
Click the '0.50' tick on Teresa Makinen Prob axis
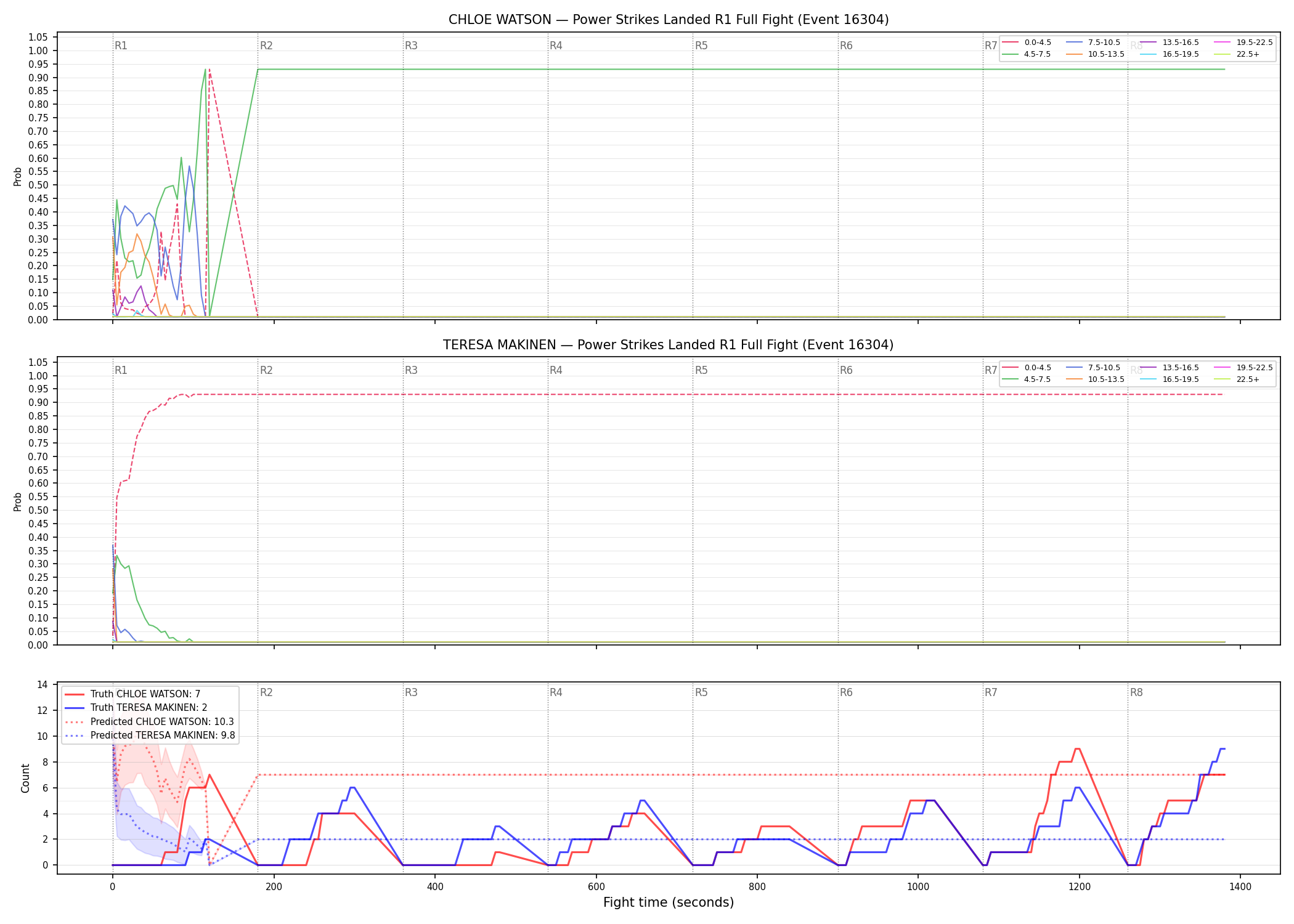click(x=38, y=511)
